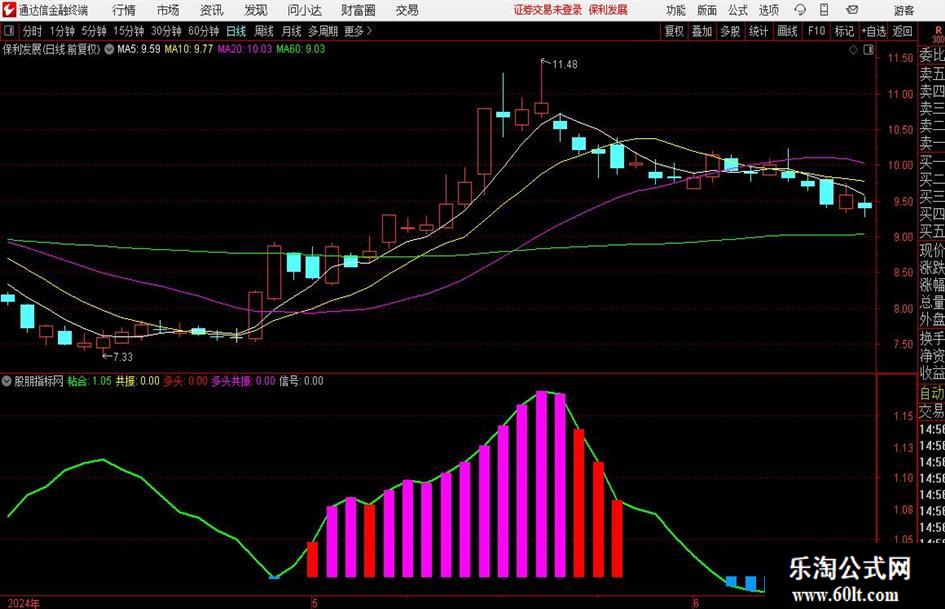This screenshot has height=609, width=945.
Task: Click the +自选 add to watchlist button
Action: click(x=873, y=31)
